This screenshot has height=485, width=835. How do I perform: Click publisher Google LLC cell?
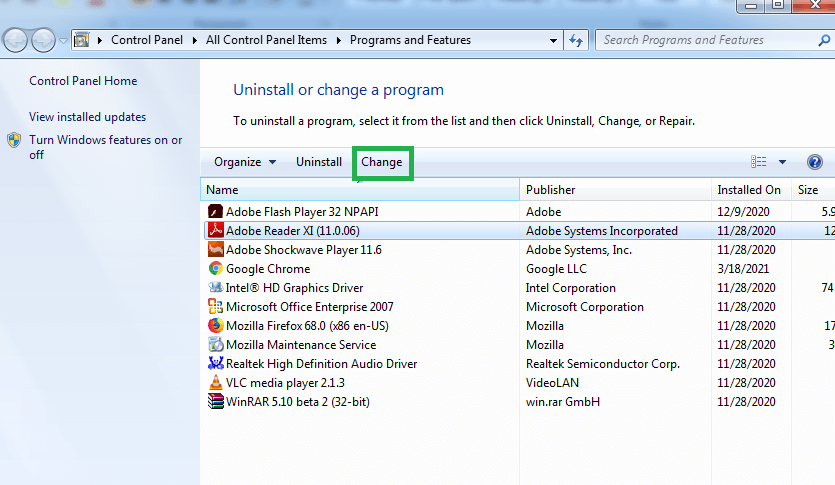pyautogui.click(x=556, y=269)
